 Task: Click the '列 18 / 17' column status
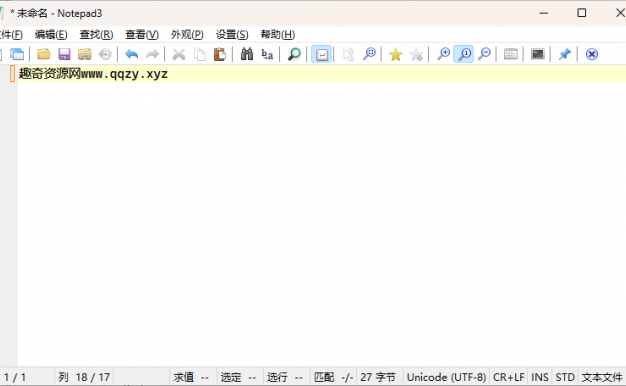[x=84, y=377]
